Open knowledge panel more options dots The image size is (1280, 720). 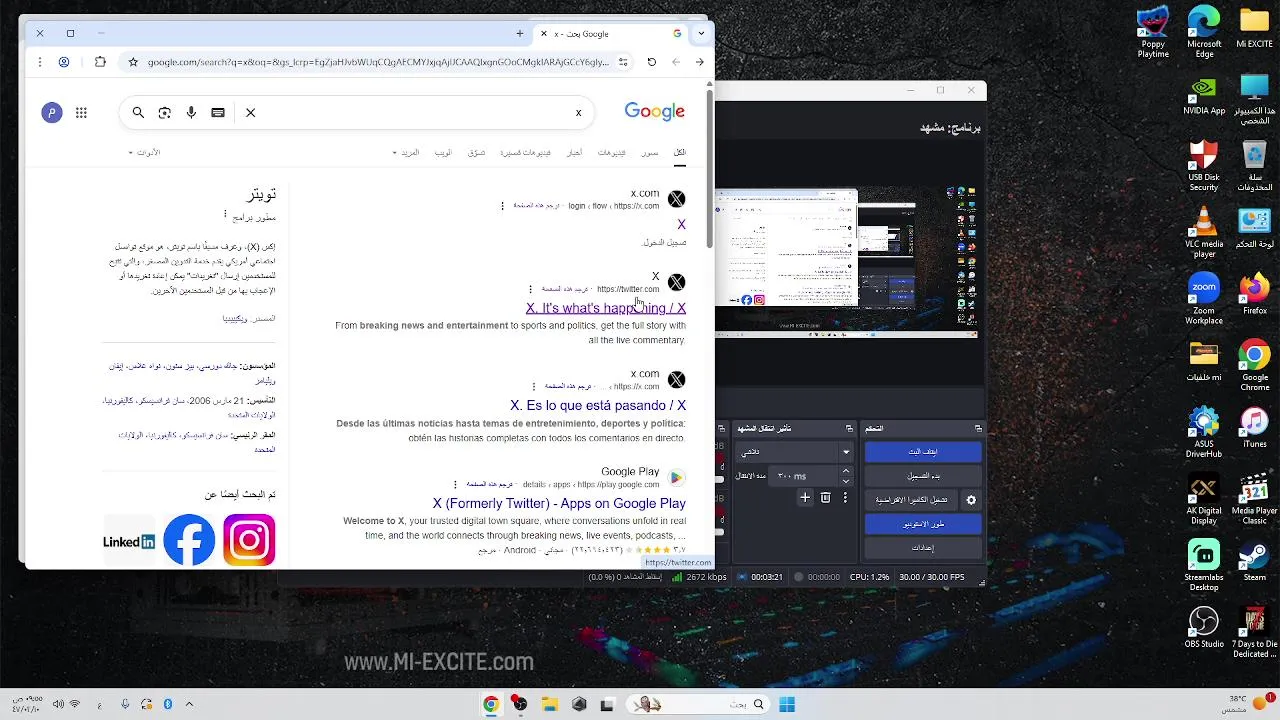[225, 215]
